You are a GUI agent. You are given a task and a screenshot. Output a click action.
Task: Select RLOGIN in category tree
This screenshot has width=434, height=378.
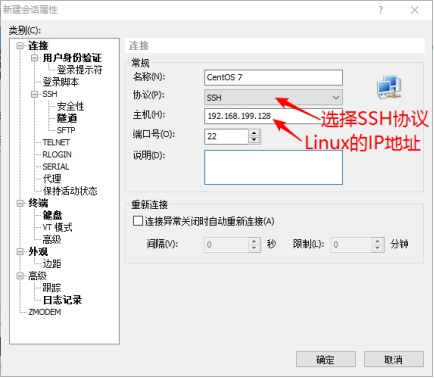(x=57, y=155)
